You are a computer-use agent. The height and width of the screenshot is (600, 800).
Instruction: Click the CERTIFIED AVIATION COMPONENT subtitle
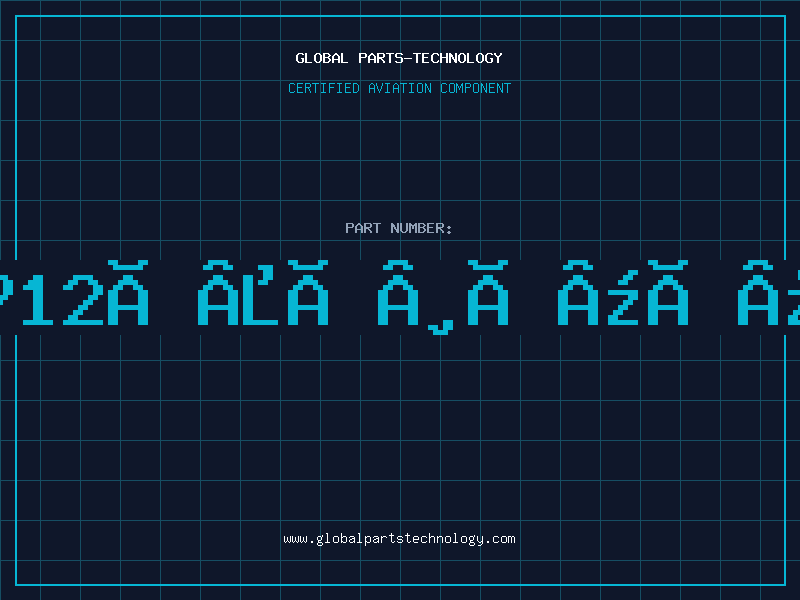coord(399,88)
